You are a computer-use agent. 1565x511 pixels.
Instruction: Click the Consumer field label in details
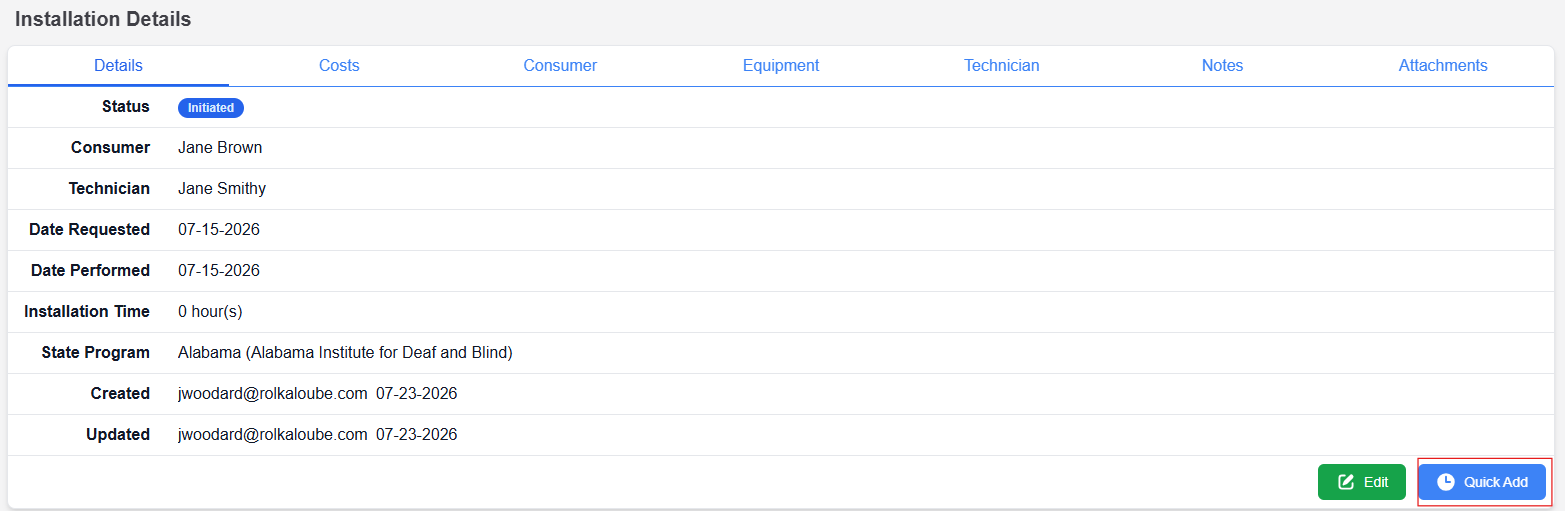tap(110, 148)
